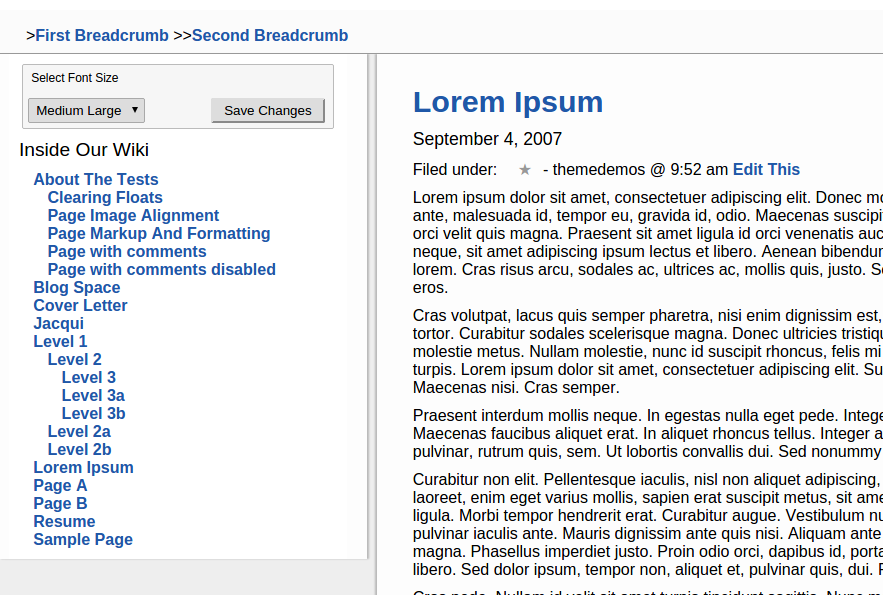This screenshot has height=595, width=883.
Task: Click the star icon beside Filed under
Action: coord(525,170)
